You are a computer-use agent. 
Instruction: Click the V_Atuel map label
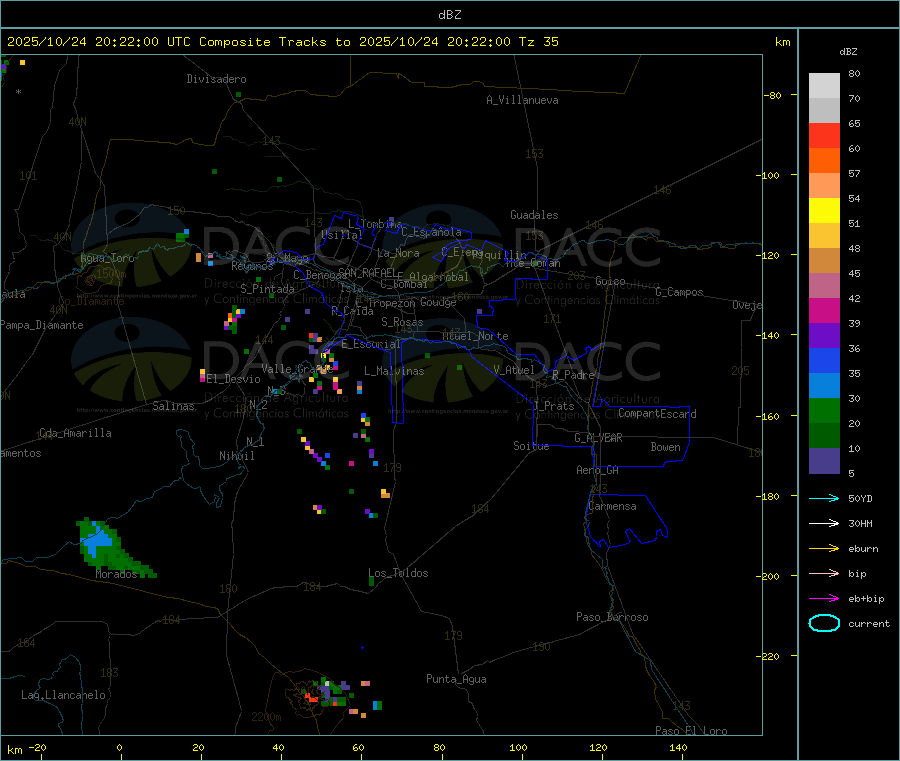514,370
